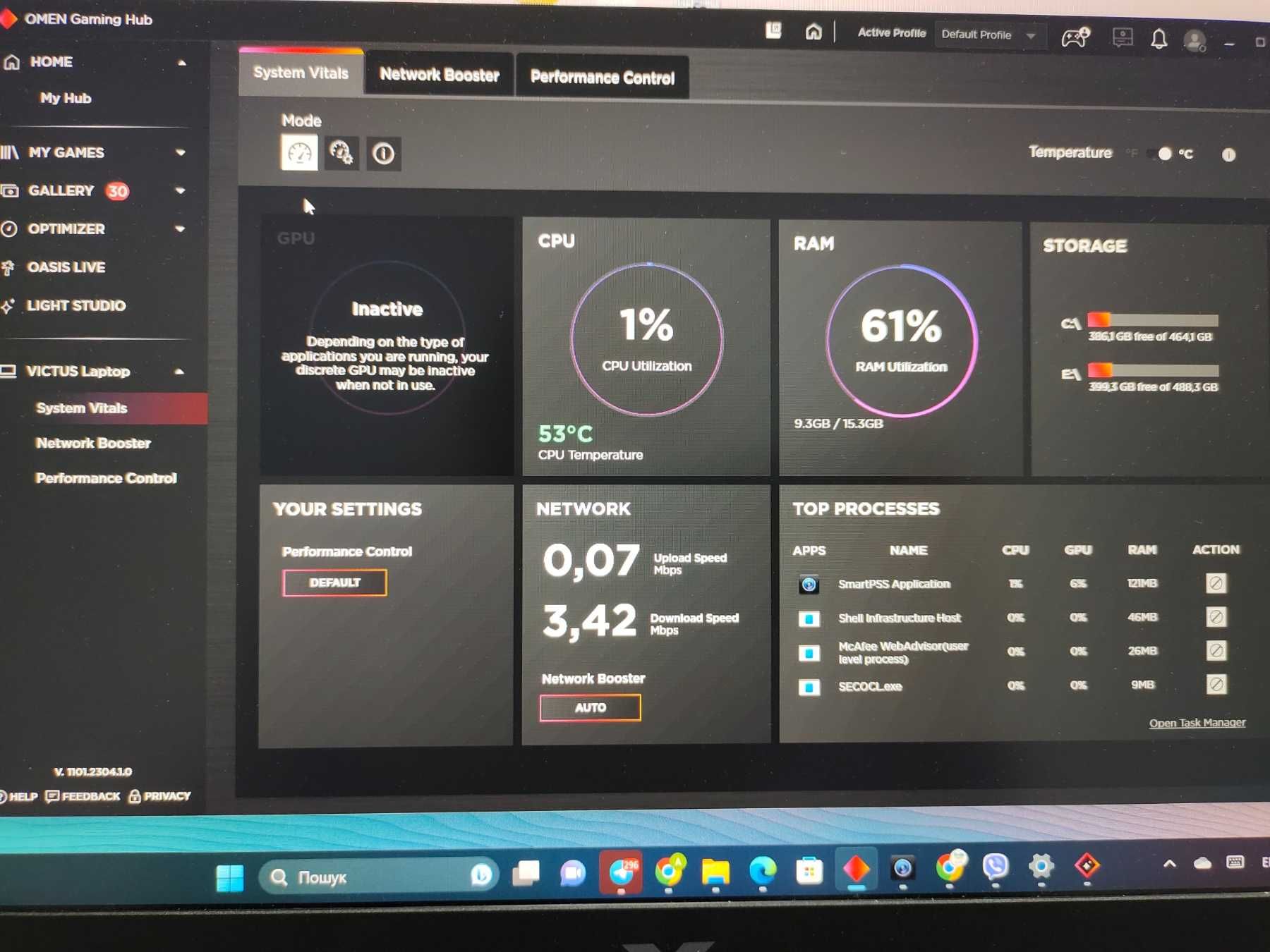Open Windows Start menu
Image resolution: width=1270 pixels, height=952 pixels.
[x=230, y=877]
